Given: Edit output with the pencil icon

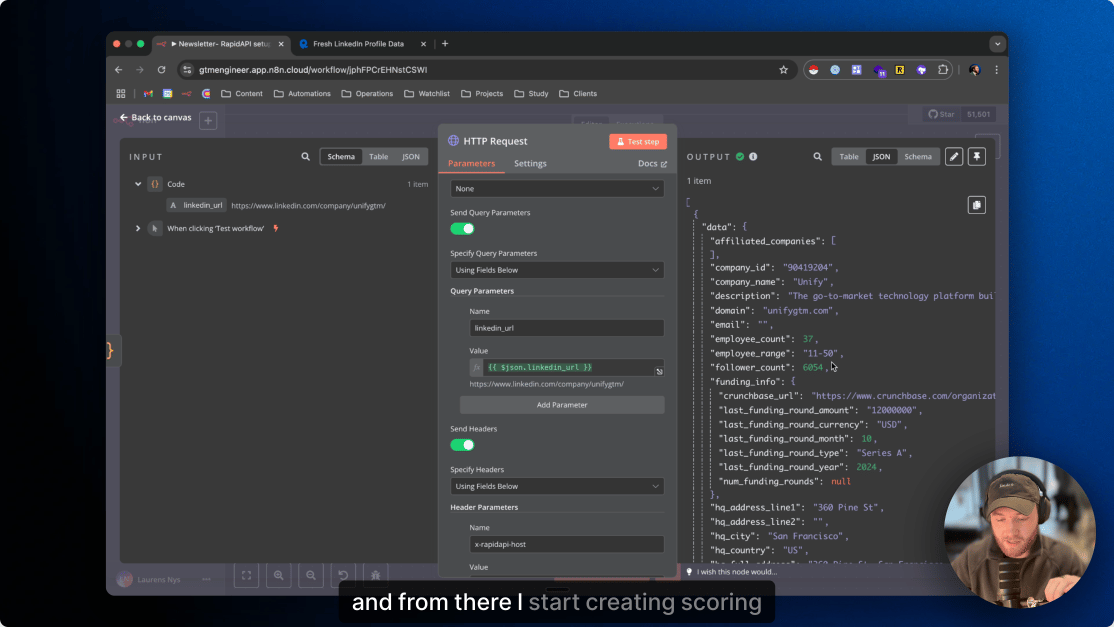Looking at the screenshot, I should point(954,157).
